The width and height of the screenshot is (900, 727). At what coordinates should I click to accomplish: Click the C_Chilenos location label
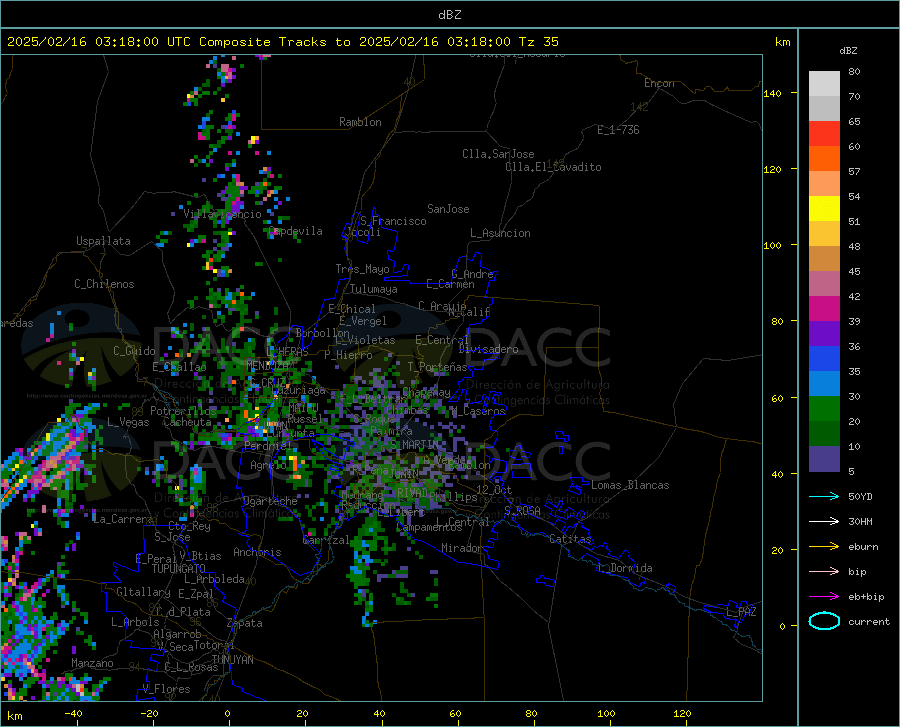104,284
